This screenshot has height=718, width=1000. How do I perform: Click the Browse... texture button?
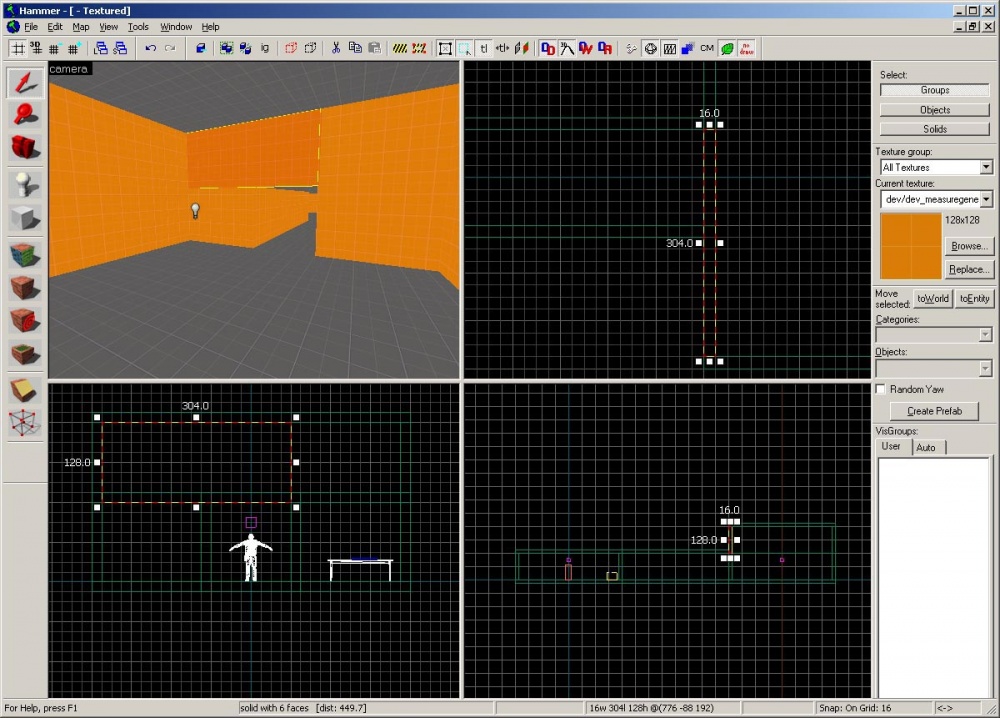[x=969, y=246]
